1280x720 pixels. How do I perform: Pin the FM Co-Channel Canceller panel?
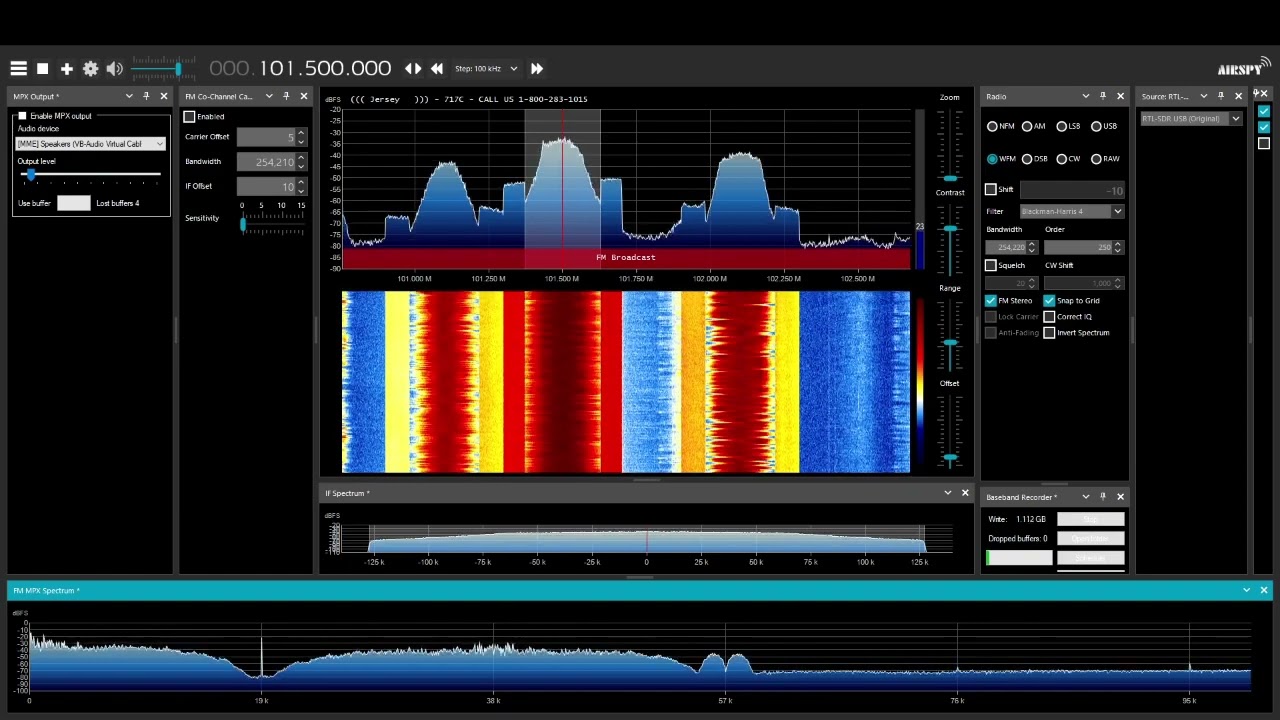pyautogui.click(x=286, y=96)
